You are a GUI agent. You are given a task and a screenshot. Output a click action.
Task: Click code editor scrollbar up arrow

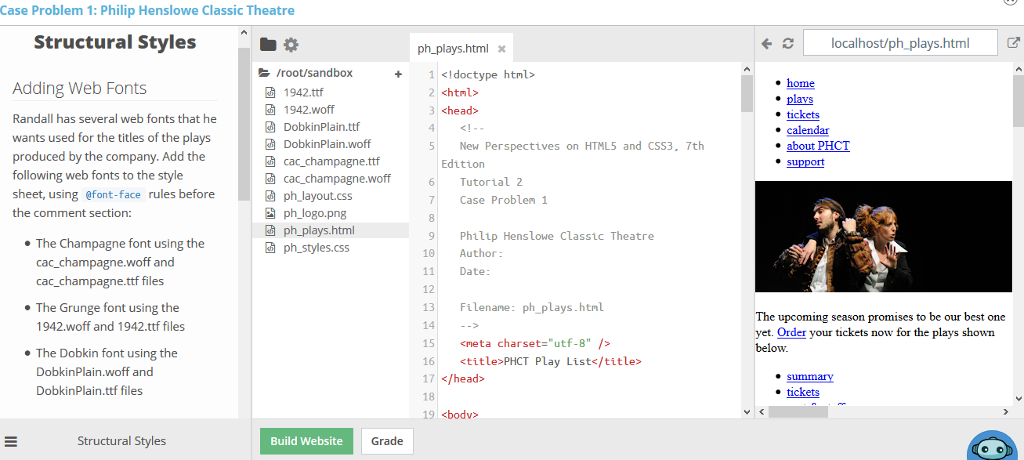[747, 67]
